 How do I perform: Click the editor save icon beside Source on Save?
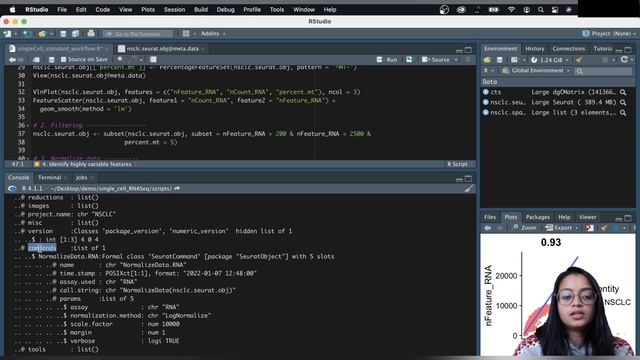tap(51, 60)
